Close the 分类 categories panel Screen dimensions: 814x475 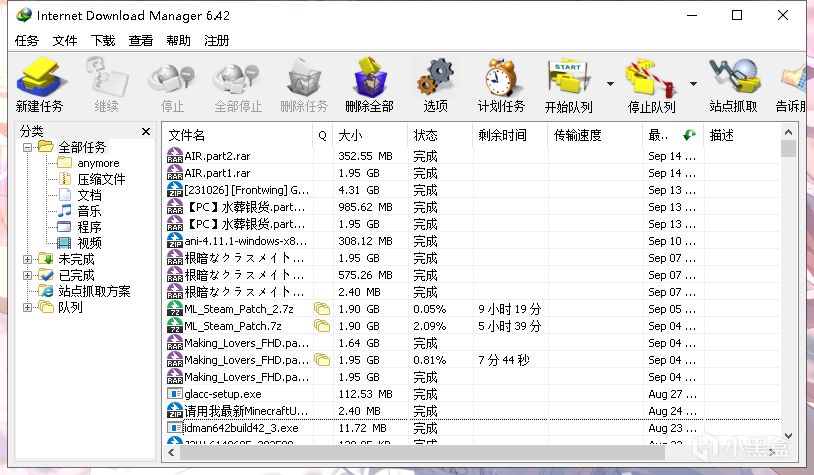[146, 131]
